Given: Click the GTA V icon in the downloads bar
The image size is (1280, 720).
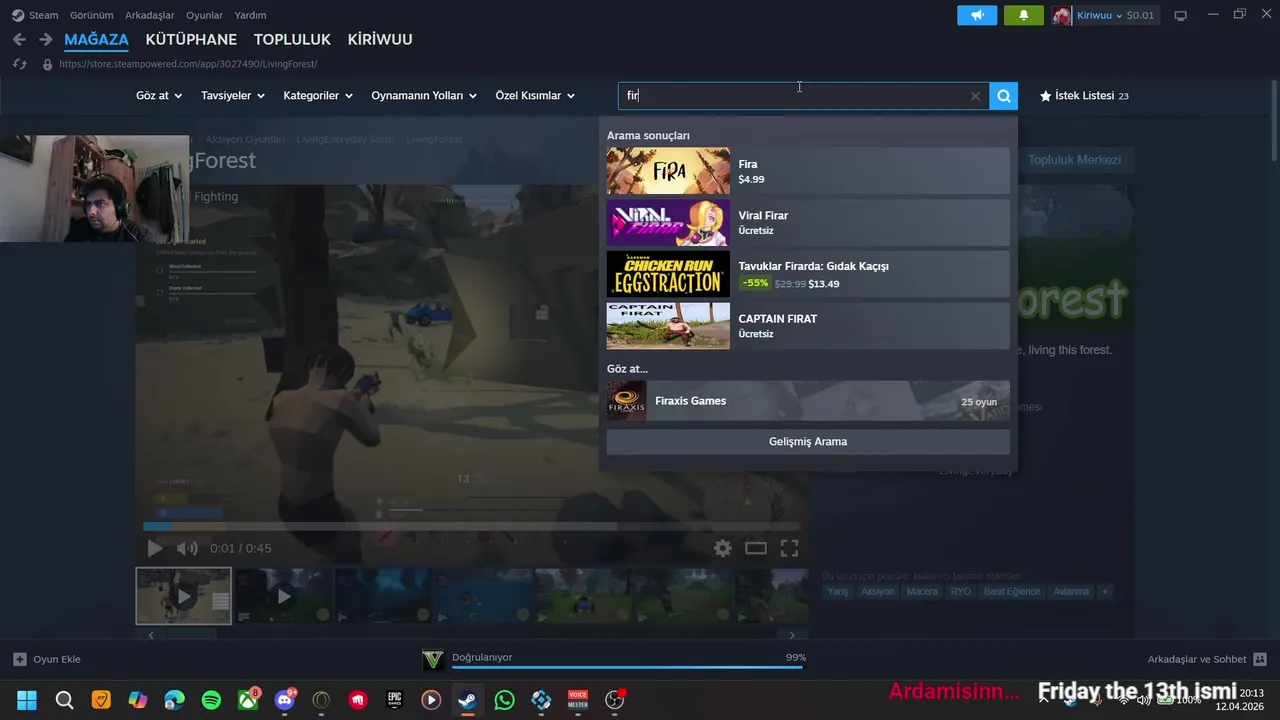Looking at the screenshot, I should [x=432, y=659].
